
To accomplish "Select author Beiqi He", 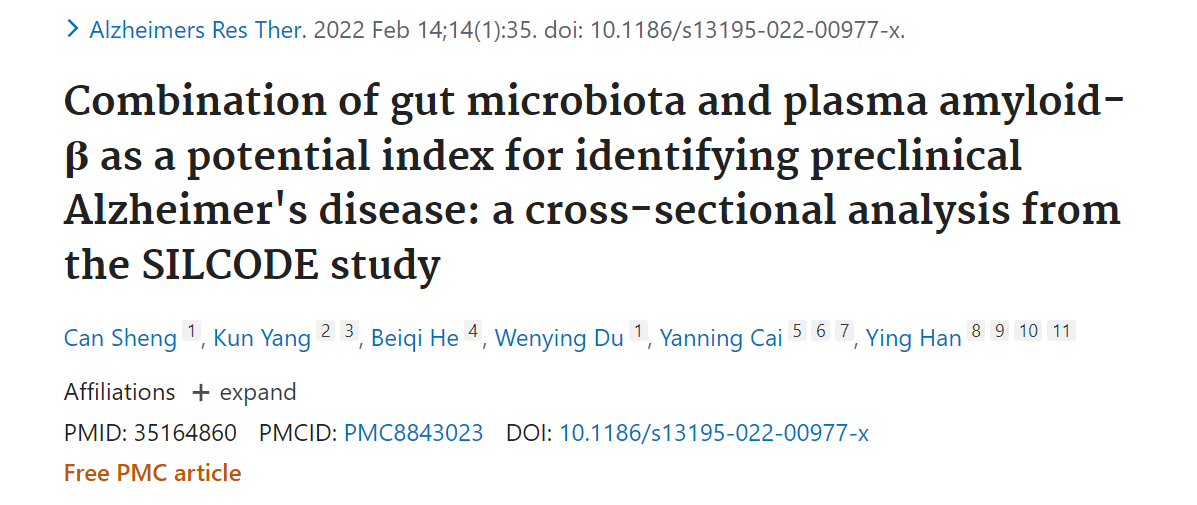I will 414,338.
